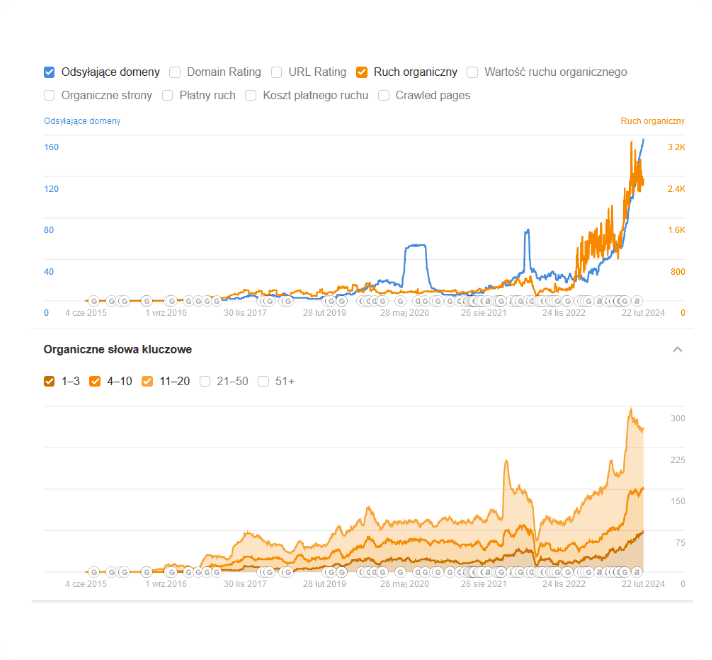Enable the 21–50 keyword positions filter

pos(206,381)
